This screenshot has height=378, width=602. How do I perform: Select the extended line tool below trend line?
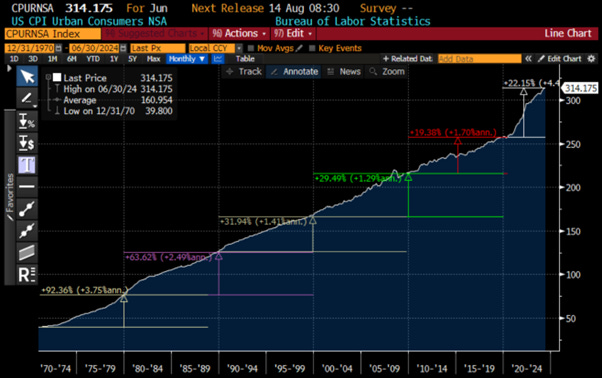(x=27, y=231)
